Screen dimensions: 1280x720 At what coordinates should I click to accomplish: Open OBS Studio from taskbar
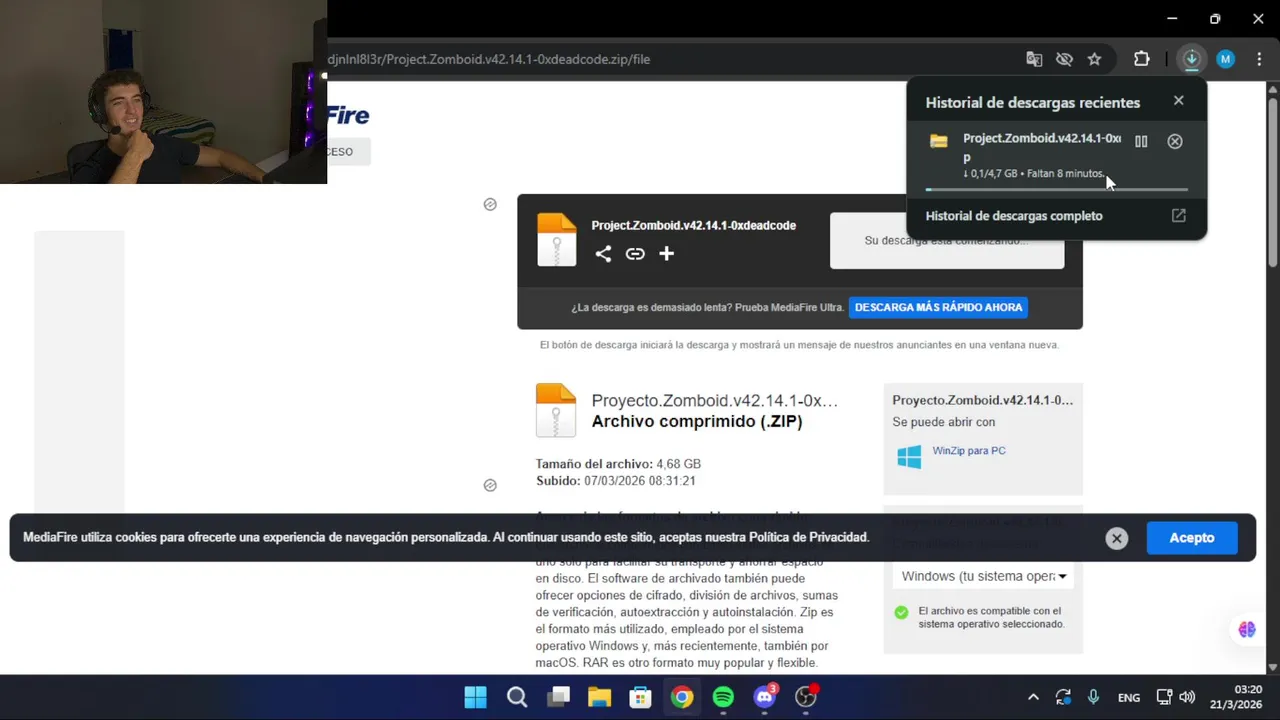[806, 697]
